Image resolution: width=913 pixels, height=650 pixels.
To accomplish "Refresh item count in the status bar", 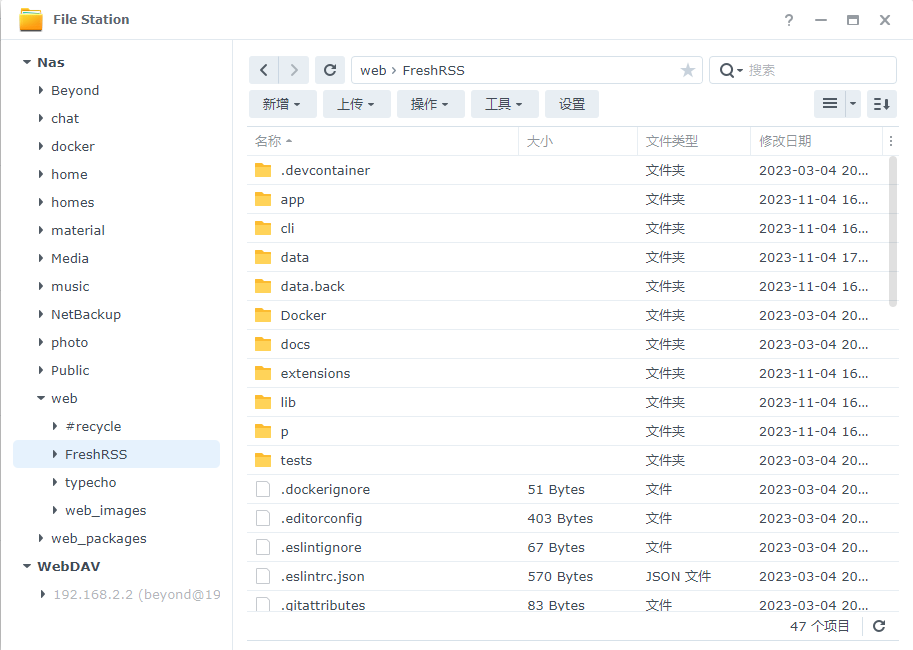I will (x=879, y=626).
